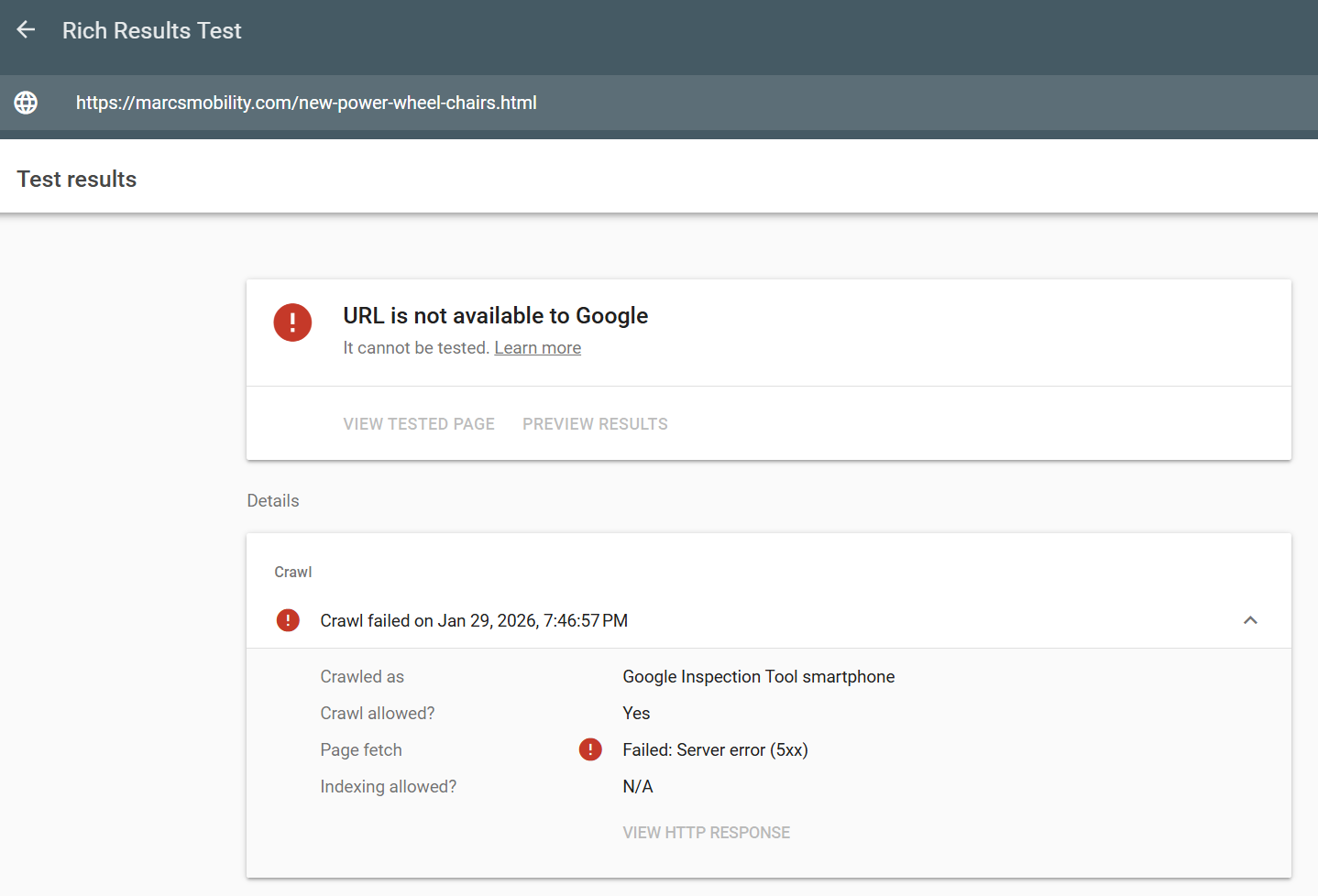Click the 'Page fetch' label

tap(361, 750)
